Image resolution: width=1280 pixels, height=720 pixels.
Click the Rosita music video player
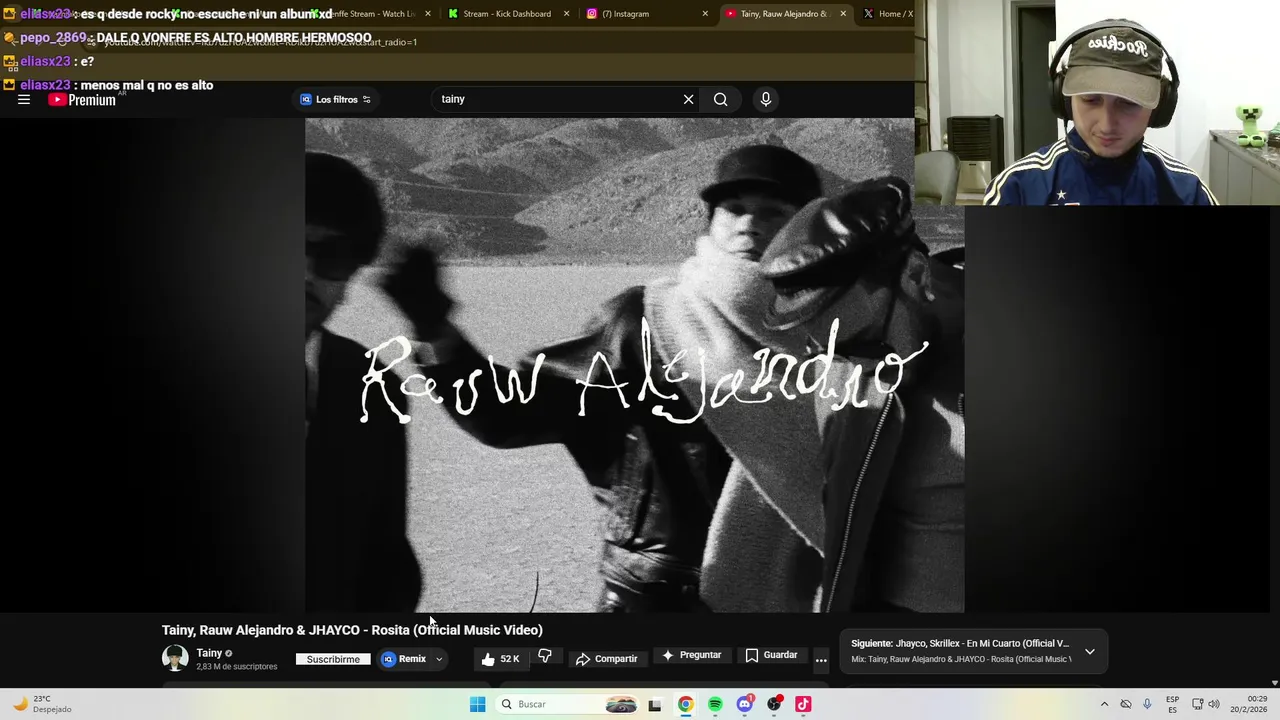[x=634, y=365]
